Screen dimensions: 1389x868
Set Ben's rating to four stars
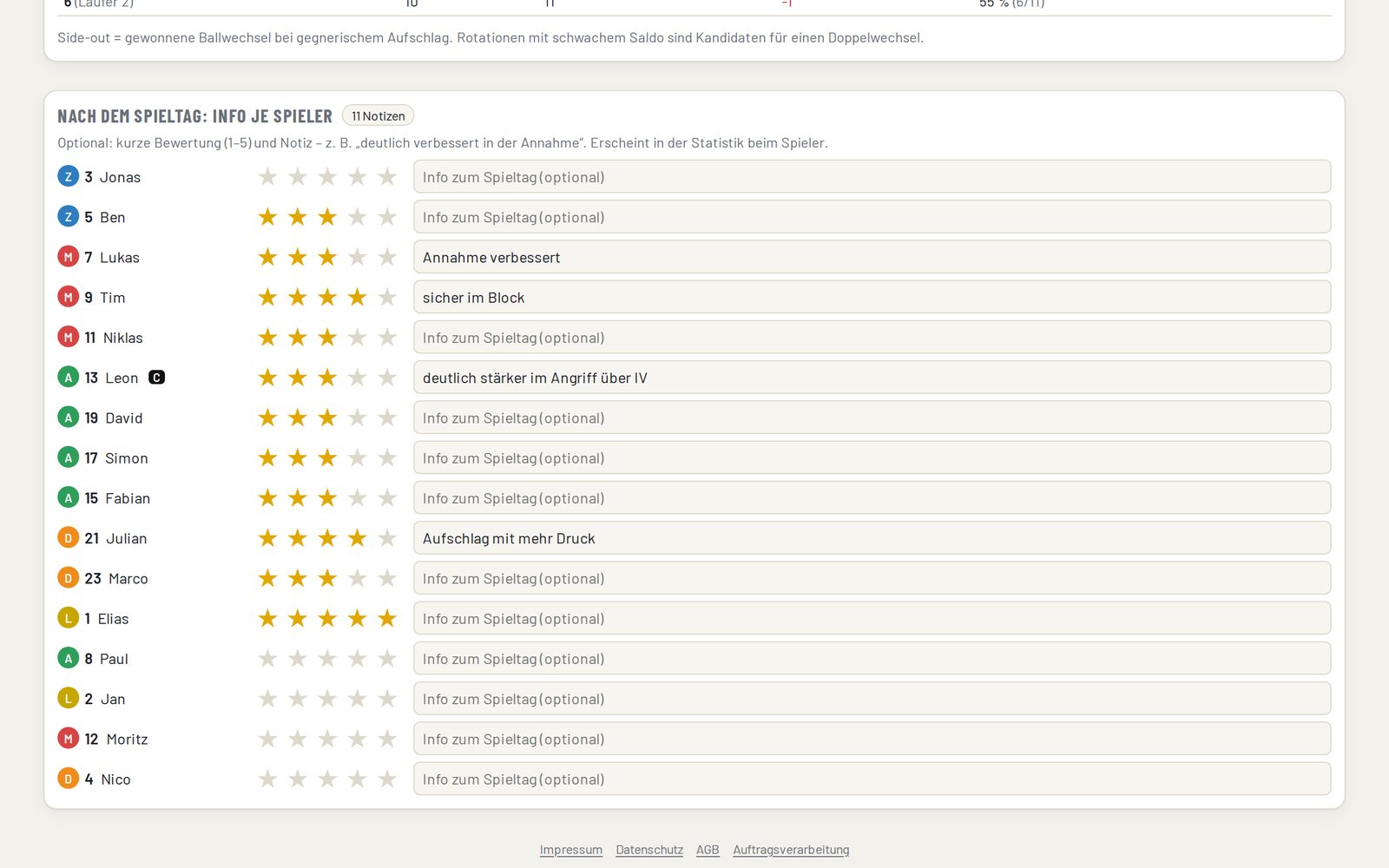click(357, 217)
